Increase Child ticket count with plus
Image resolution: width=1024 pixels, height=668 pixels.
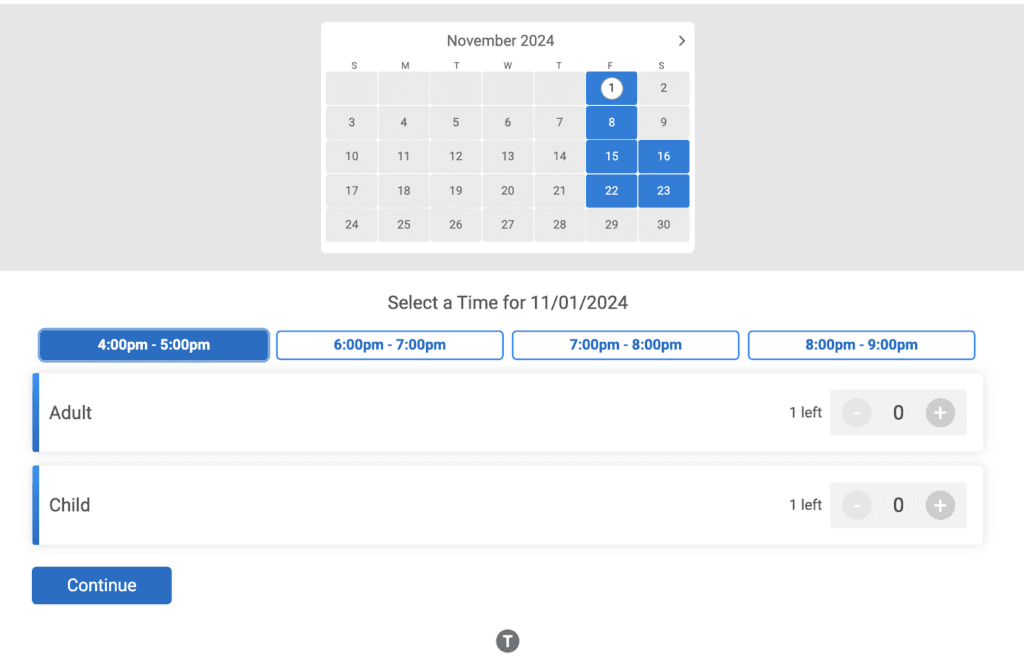point(940,505)
